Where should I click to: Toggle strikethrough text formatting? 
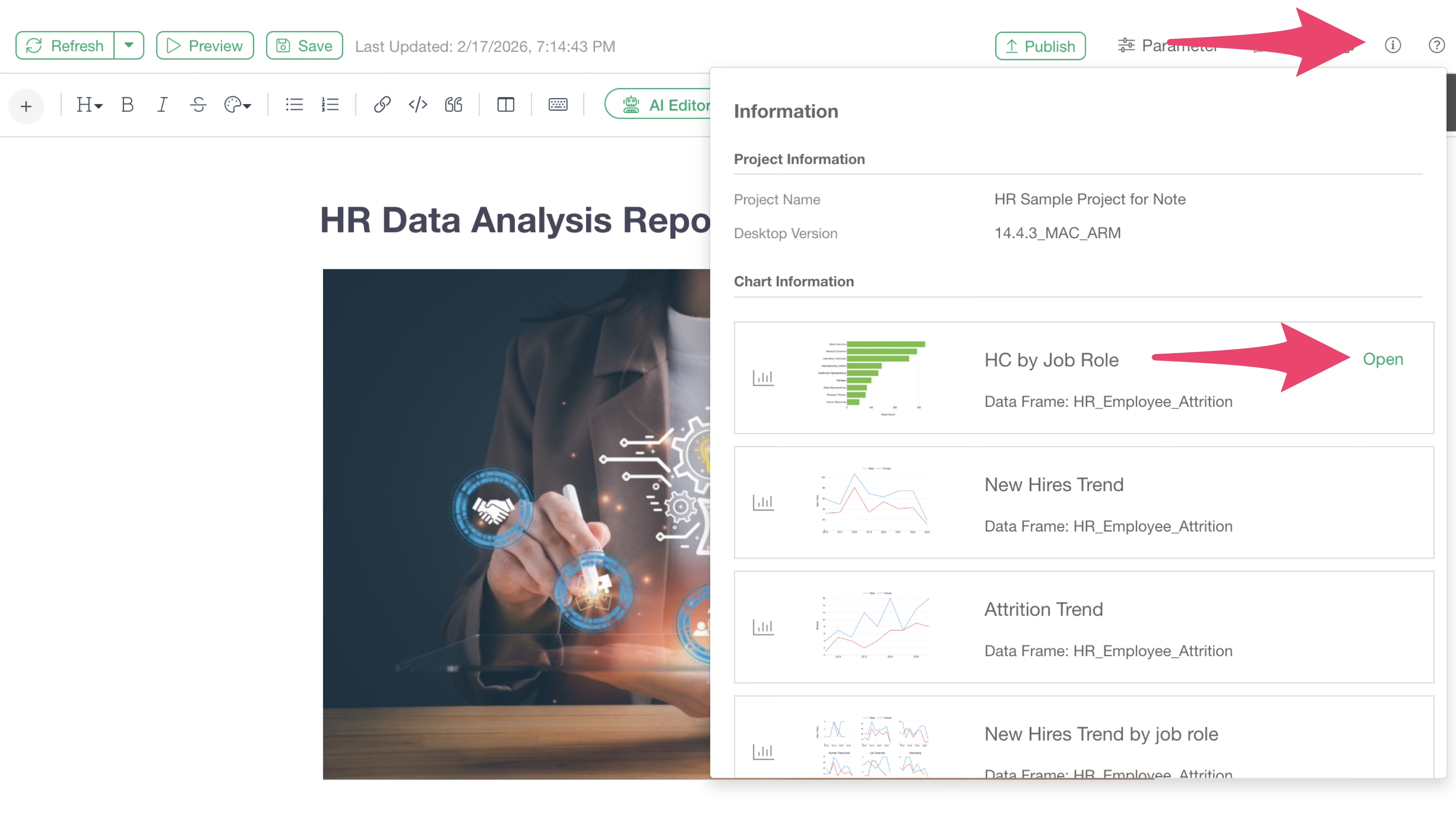[x=198, y=105]
